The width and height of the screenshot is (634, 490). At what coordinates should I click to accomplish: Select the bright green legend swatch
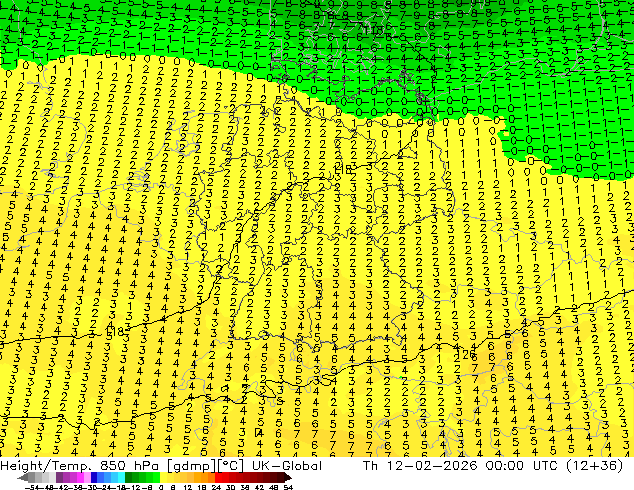pyautogui.click(x=156, y=477)
